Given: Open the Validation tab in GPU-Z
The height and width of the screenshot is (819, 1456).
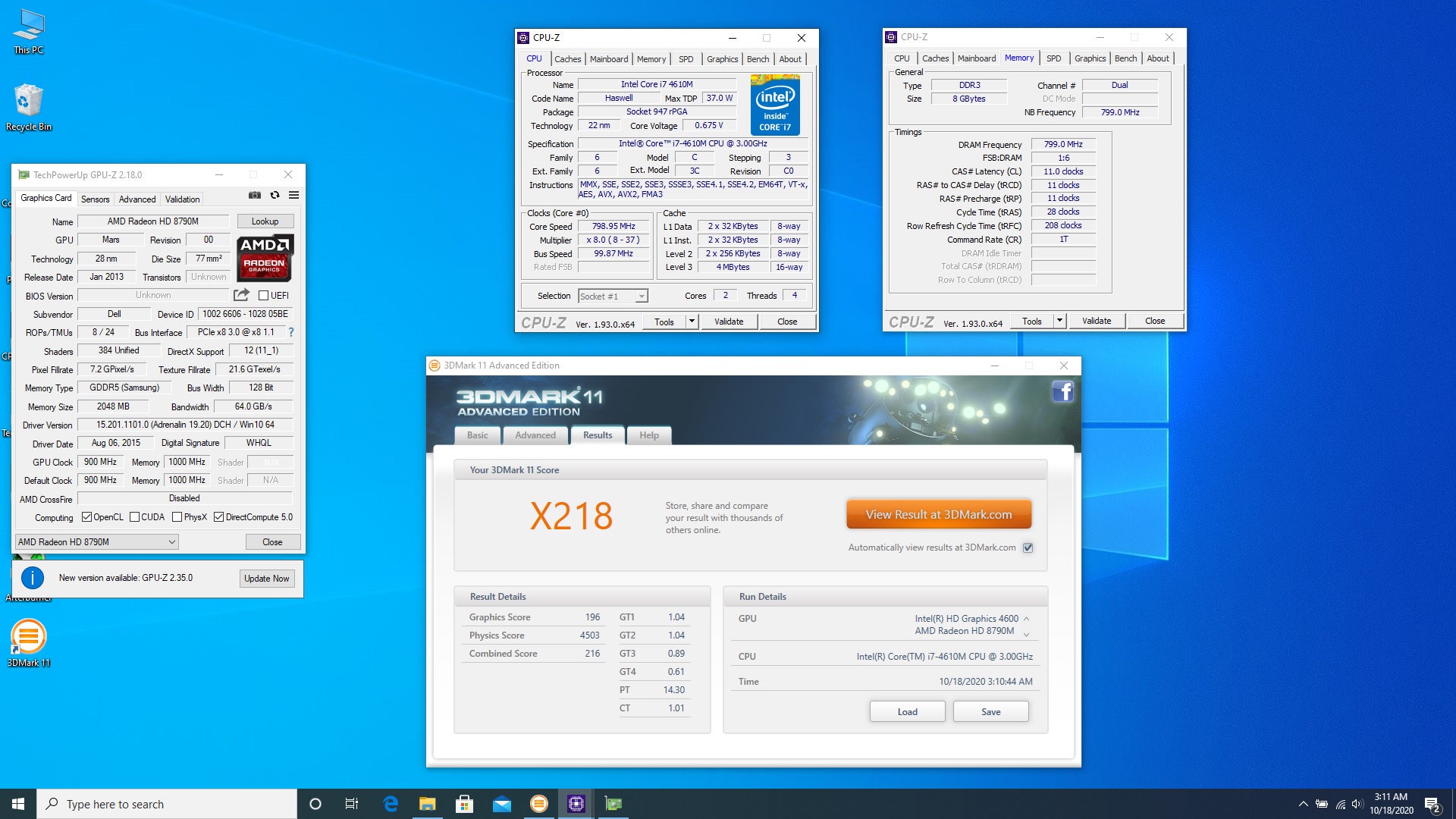Looking at the screenshot, I should (x=183, y=199).
